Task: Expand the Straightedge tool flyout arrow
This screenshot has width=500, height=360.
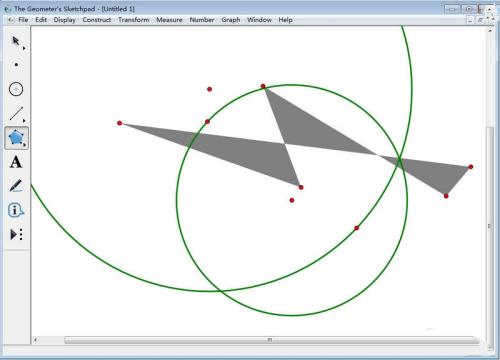Action: (24, 121)
